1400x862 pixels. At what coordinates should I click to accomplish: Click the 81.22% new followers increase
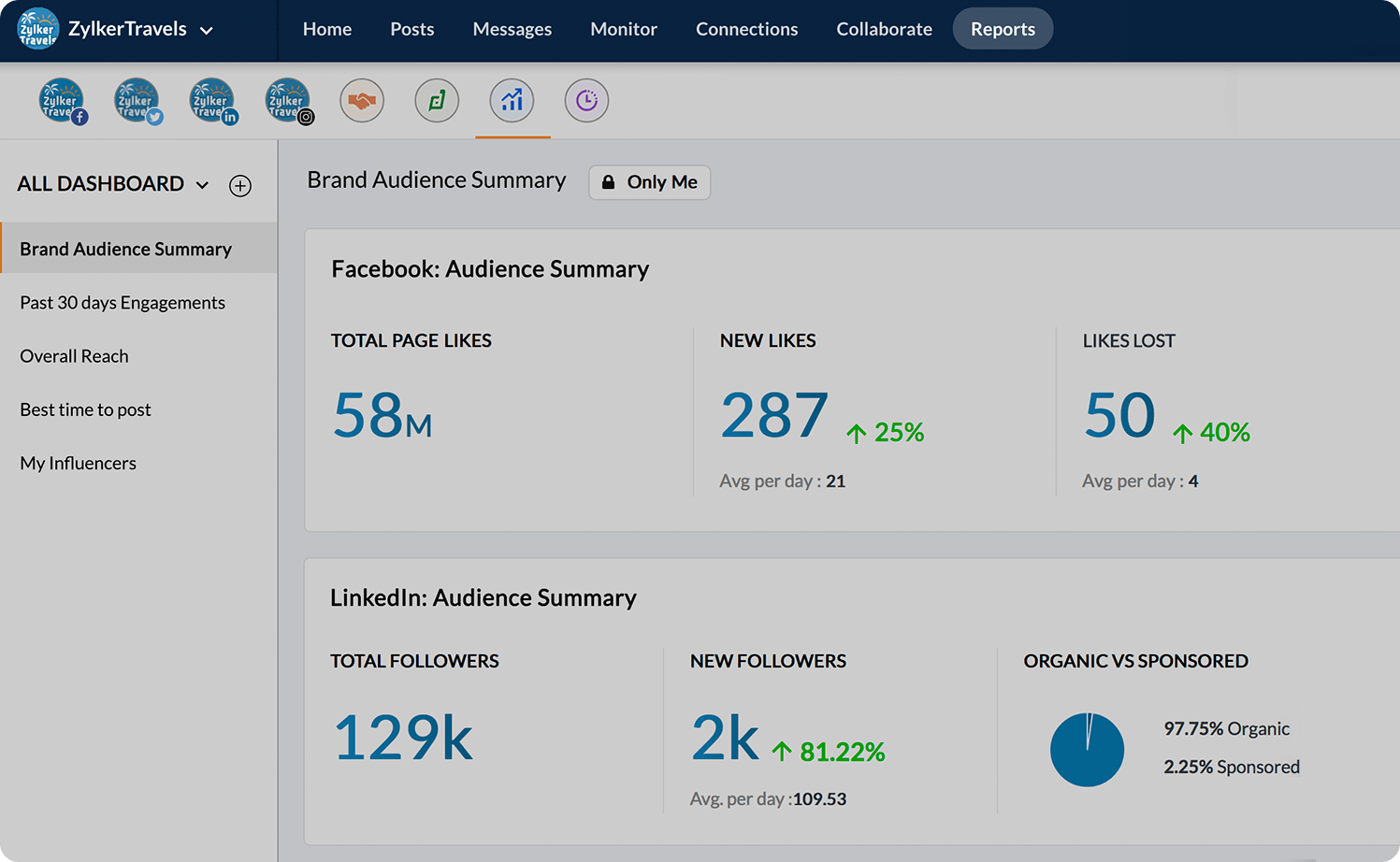pyautogui.click(x=829, y=752)
